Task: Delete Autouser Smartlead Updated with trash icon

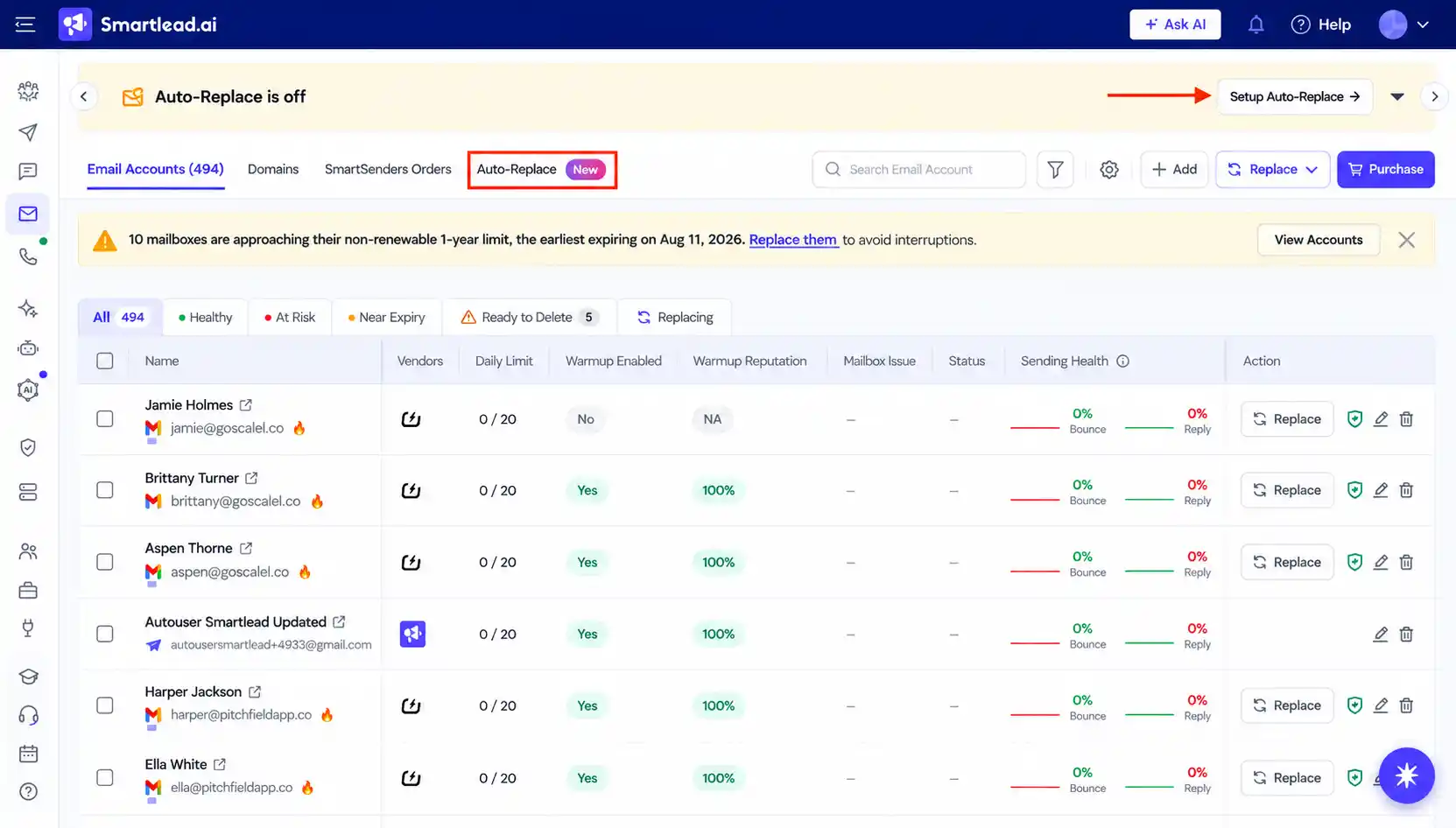Action: (1406, 634)
